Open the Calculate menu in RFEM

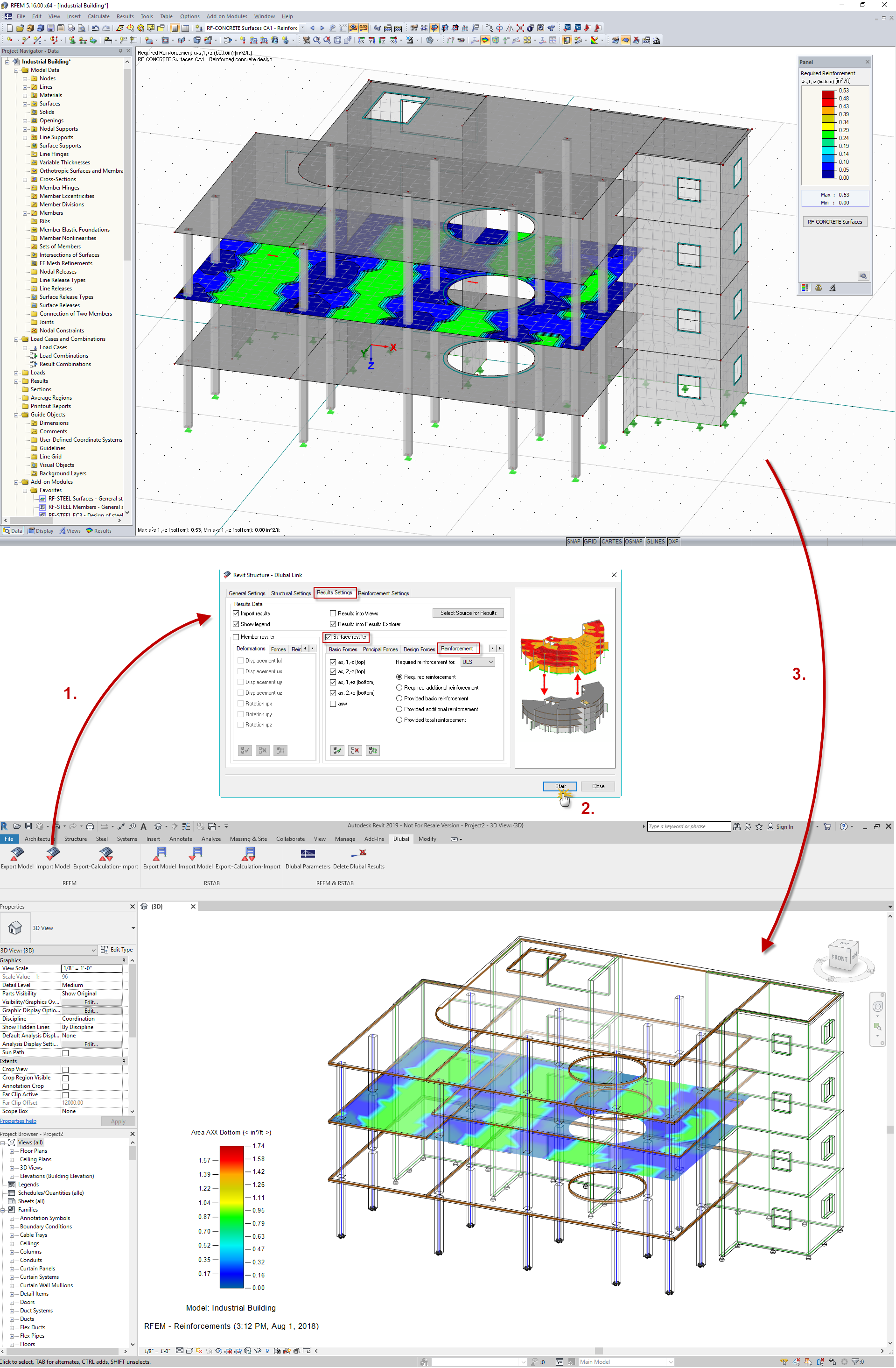coord(98,17)
